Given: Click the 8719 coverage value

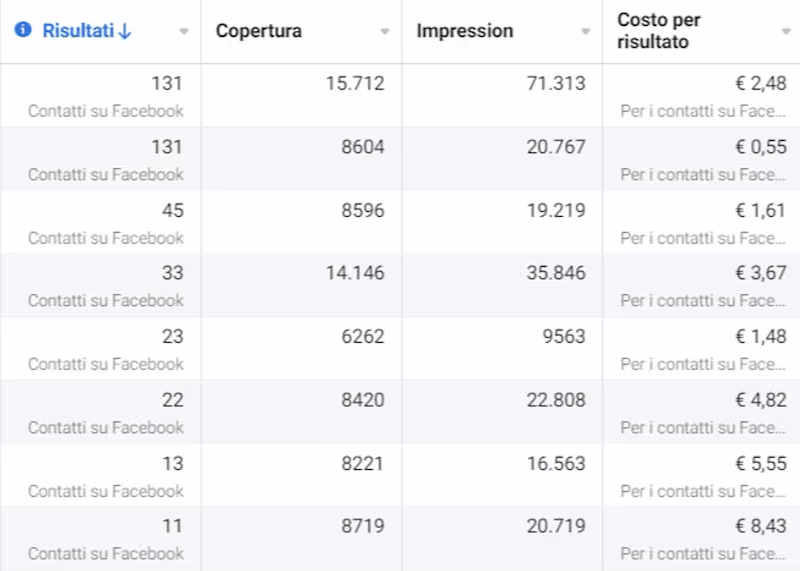Looking at the screenshot, I should pyautogui.click(x=362, y=526).
